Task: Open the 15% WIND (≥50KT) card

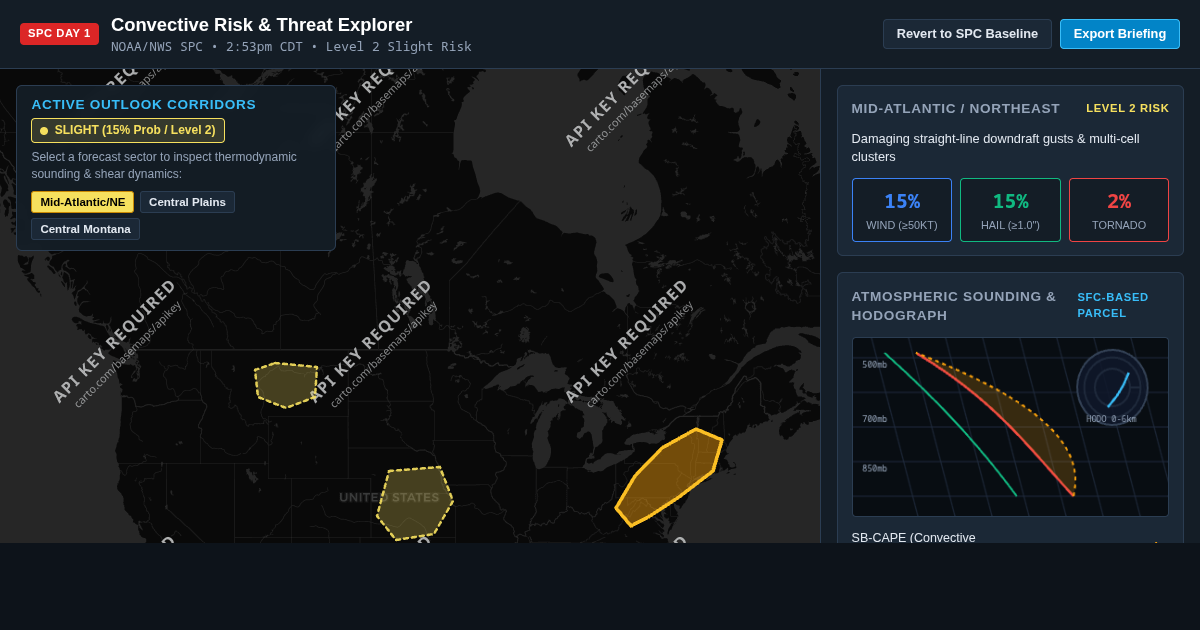Action: point(902,210)
